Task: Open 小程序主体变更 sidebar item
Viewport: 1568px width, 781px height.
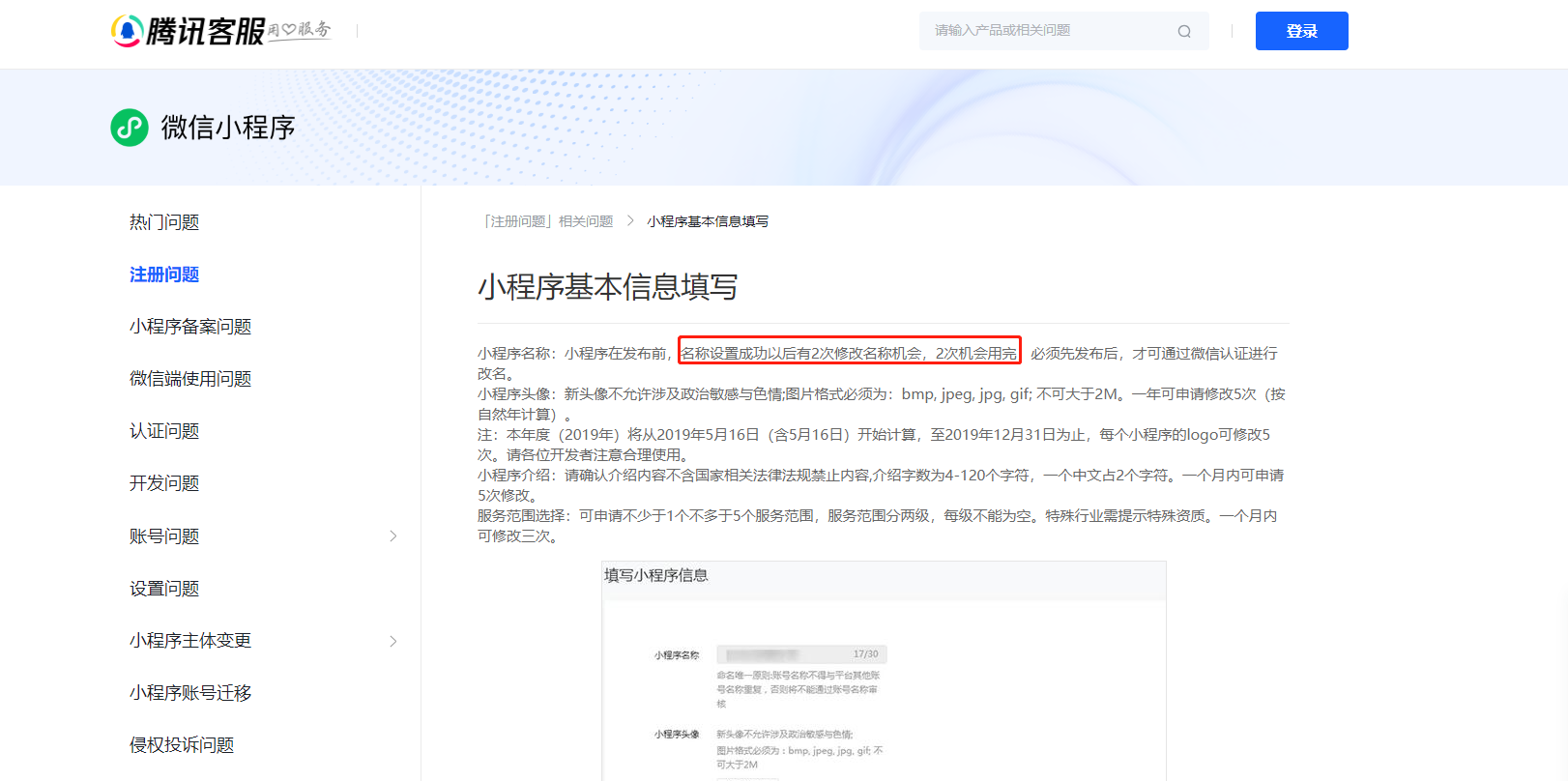Action: coord(190,641)
